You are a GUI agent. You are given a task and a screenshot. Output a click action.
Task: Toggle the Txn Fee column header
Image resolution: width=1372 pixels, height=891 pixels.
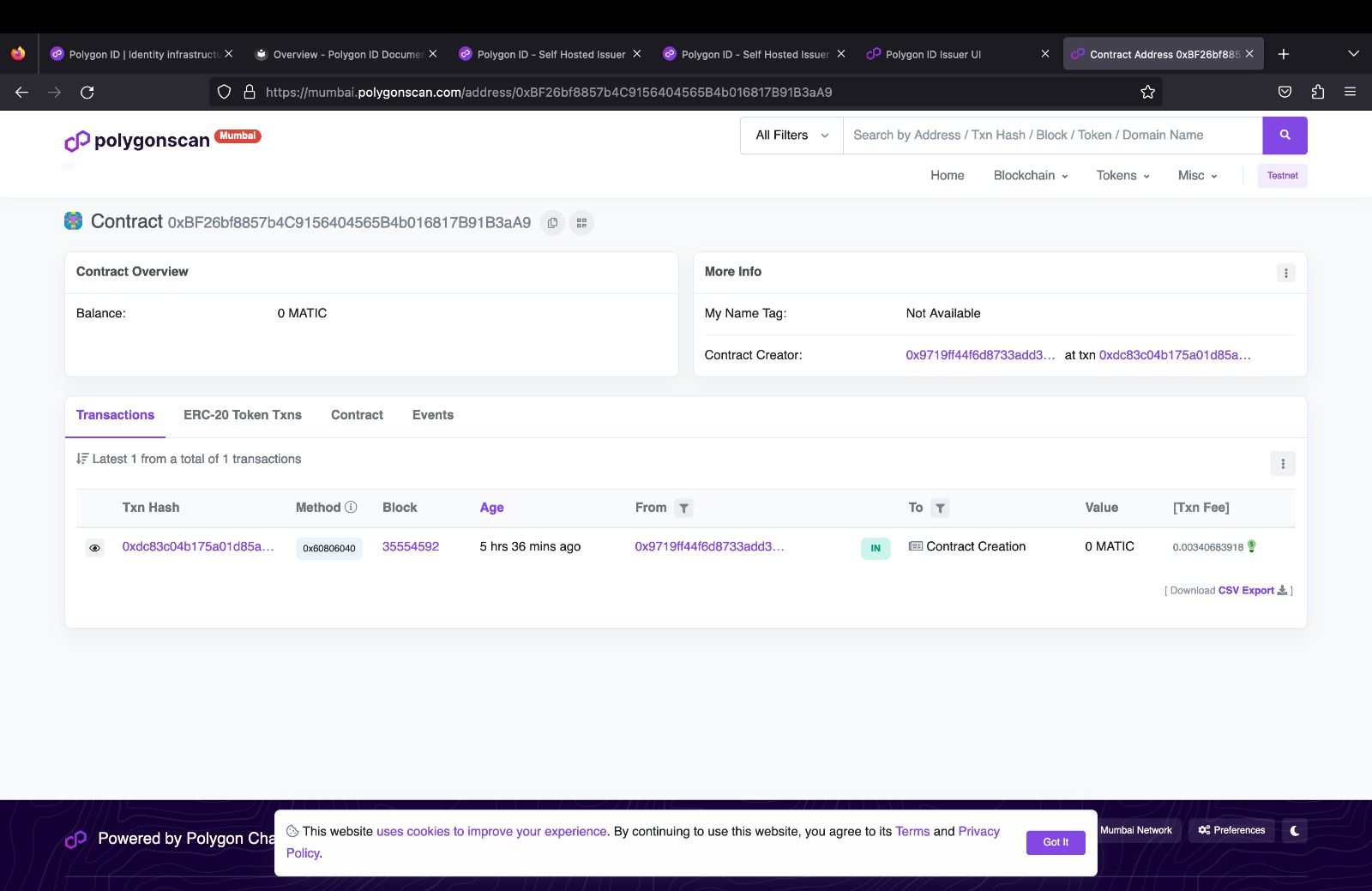click(x=1200, y=508)
